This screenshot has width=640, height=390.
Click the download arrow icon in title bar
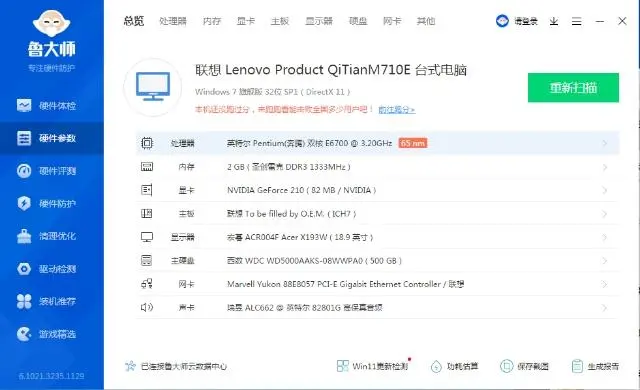pos(553,21)
